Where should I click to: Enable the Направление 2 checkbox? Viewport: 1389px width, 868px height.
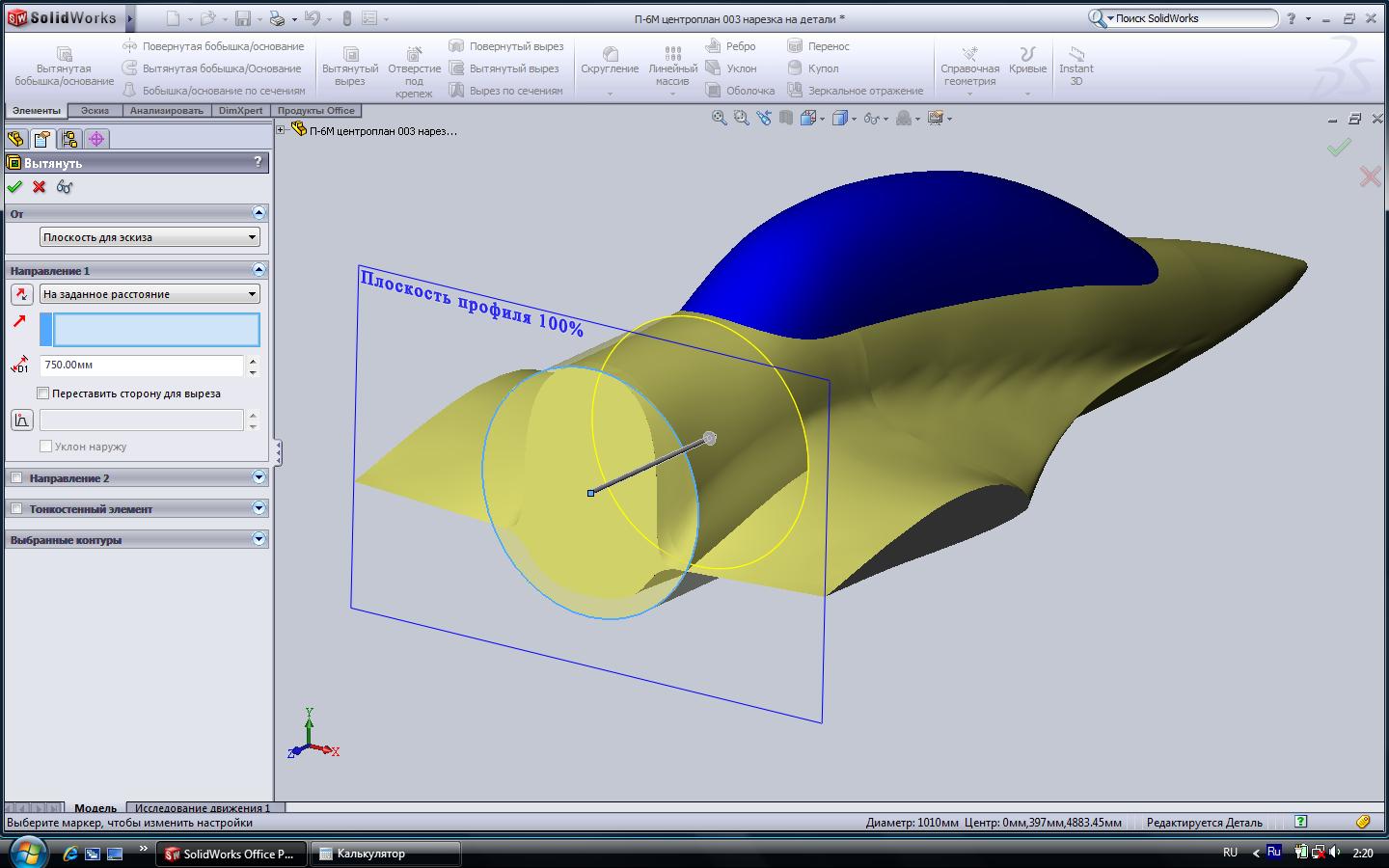point(16,478)
